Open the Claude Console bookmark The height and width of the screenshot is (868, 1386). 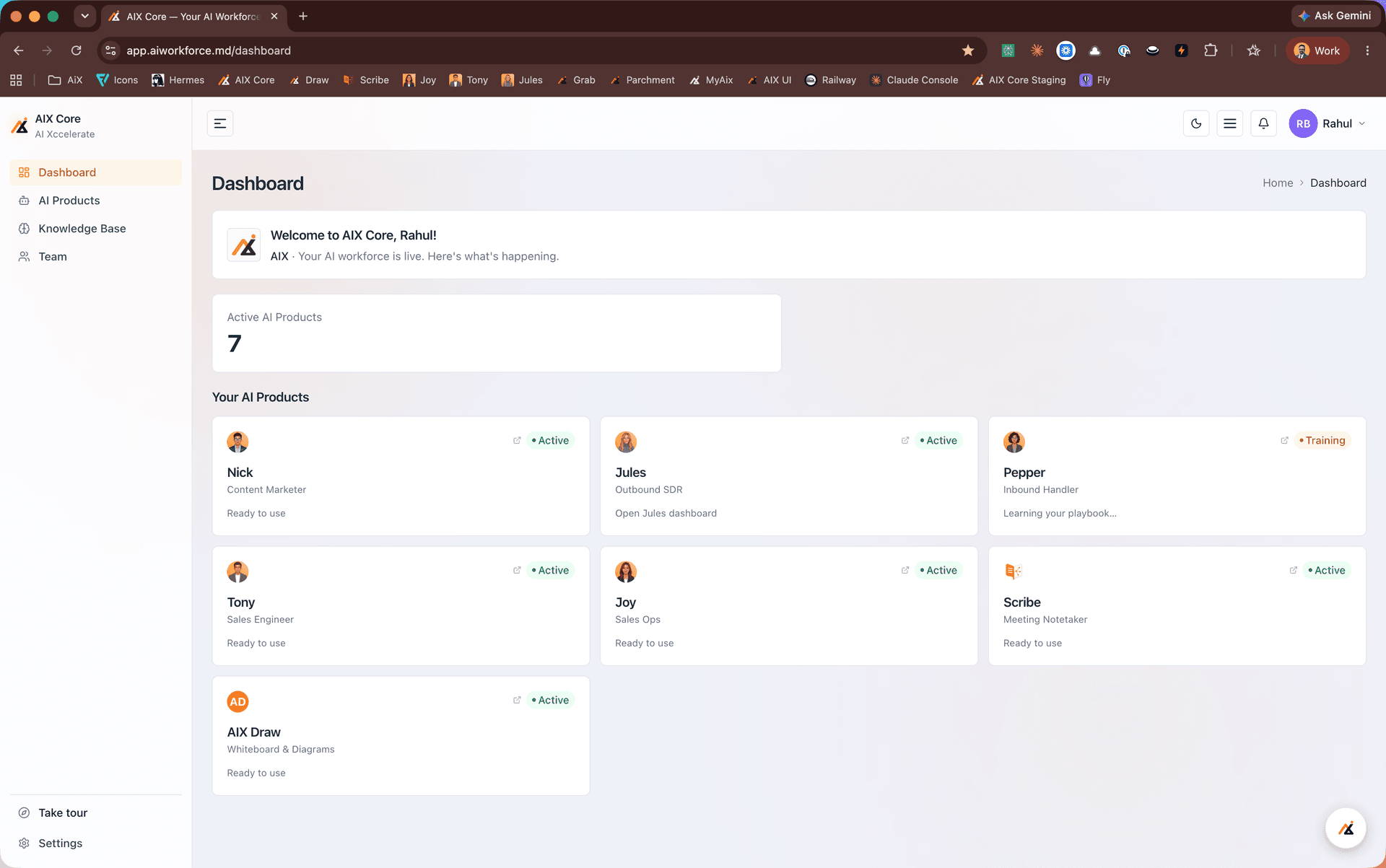914,80
